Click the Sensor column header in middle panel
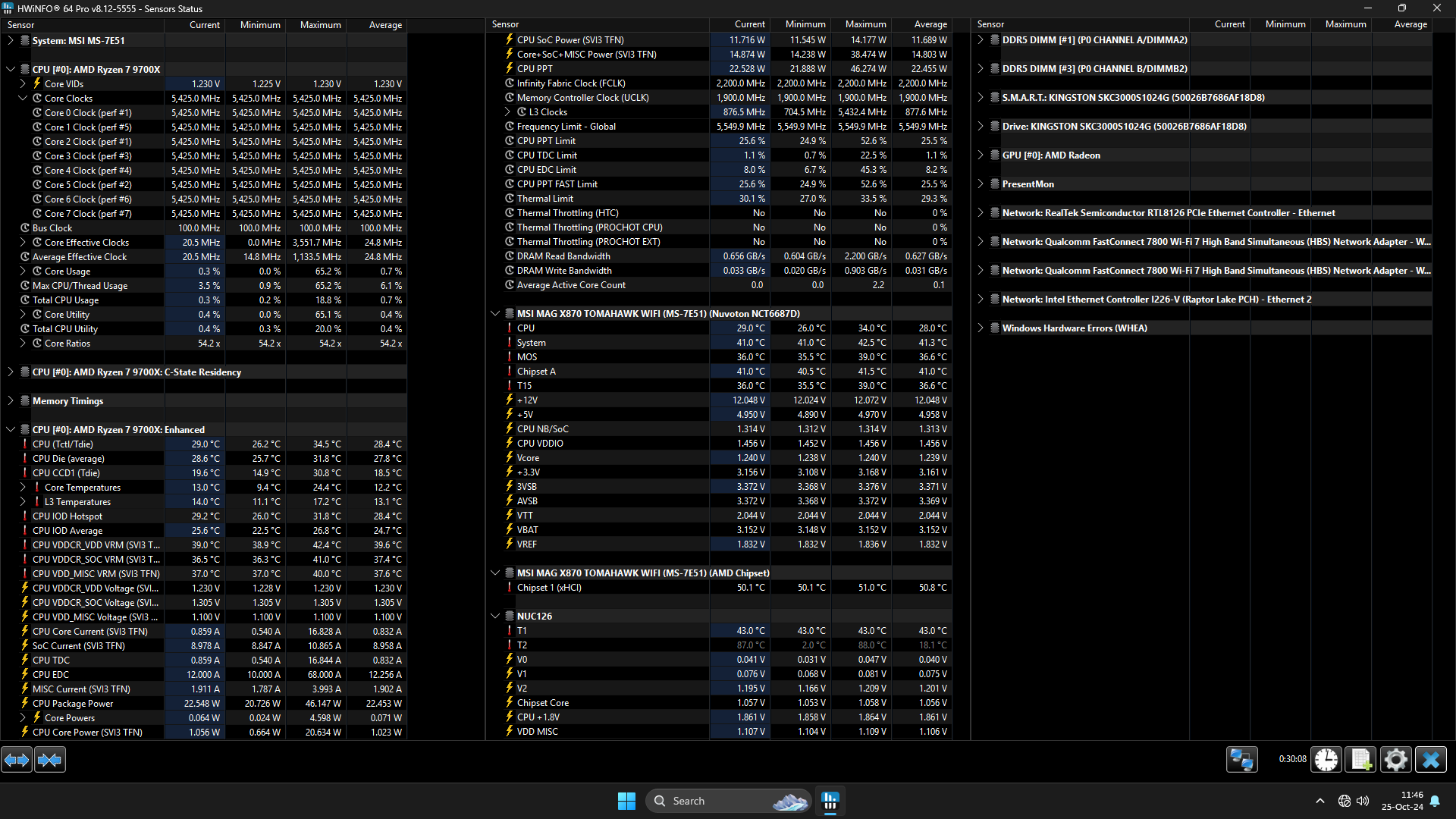Screen dimensions: 1456x819 click(x=506, y=25)
